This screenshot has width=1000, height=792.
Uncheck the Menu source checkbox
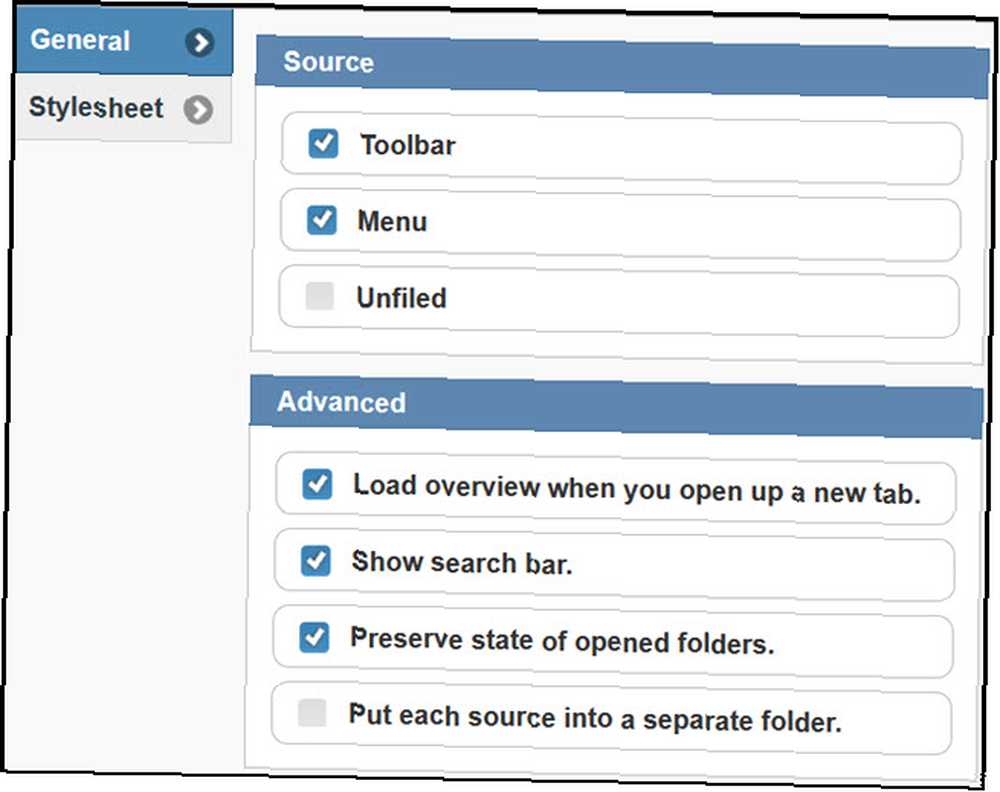pos(321,220)
